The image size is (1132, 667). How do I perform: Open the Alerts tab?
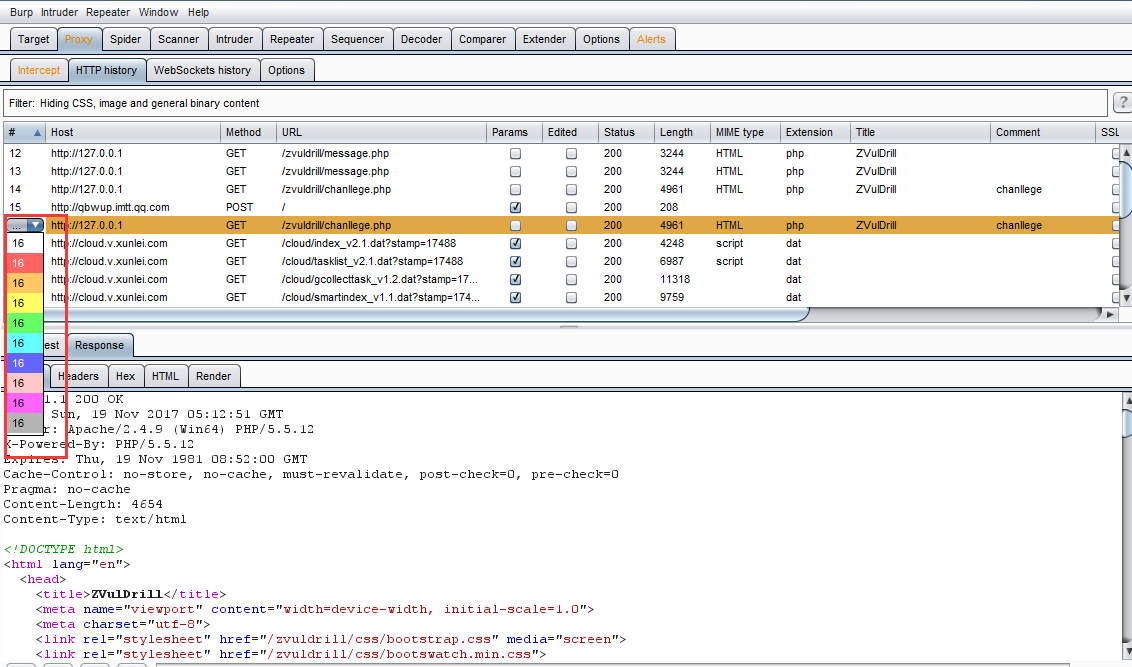[651, 39]
